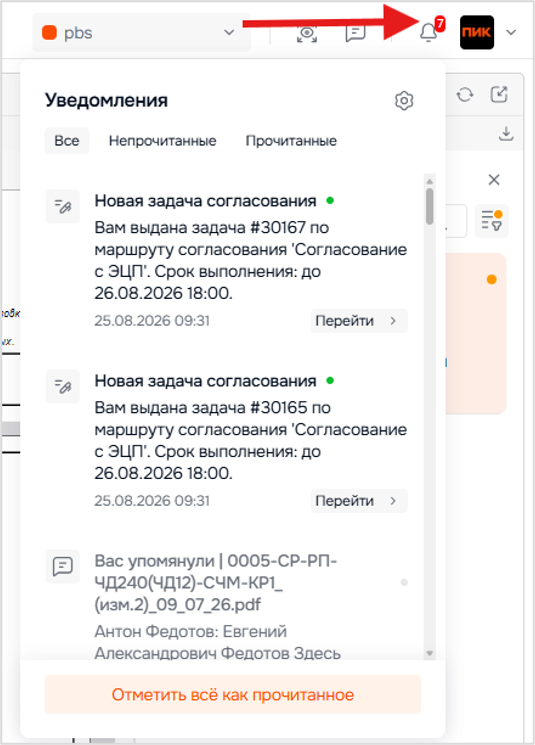Toggle unread dot on task #30167
This screenshot has width=535, height=745.
pos(330,201)
